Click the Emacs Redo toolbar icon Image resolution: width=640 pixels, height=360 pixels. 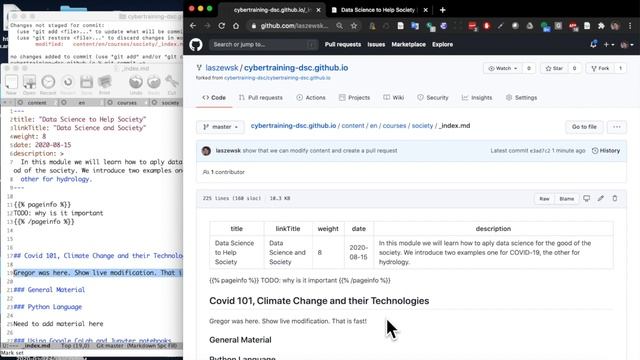154,84
